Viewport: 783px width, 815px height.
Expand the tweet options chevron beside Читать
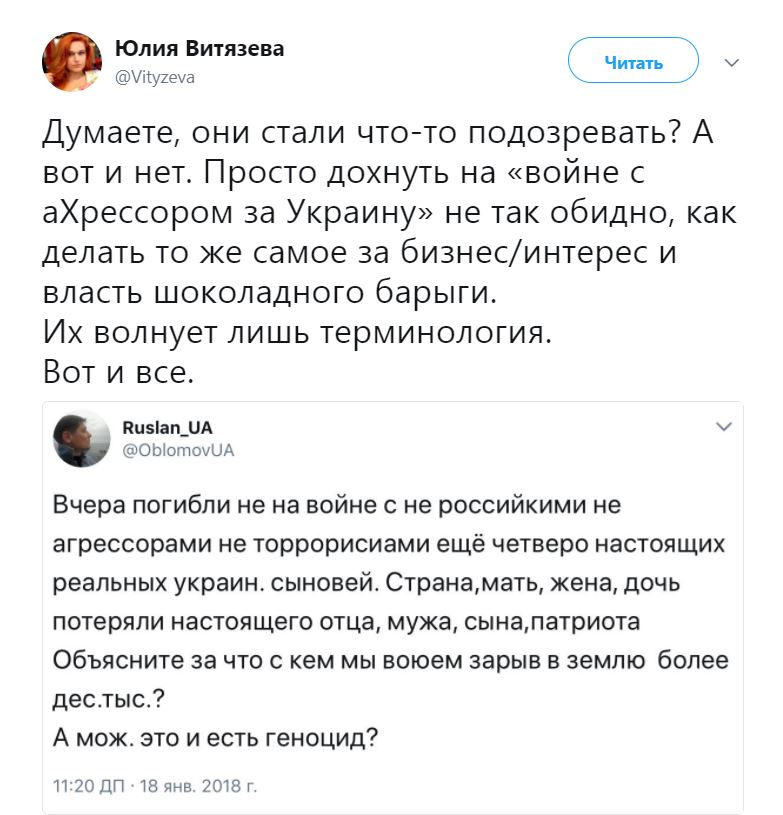tap(730, 63)
